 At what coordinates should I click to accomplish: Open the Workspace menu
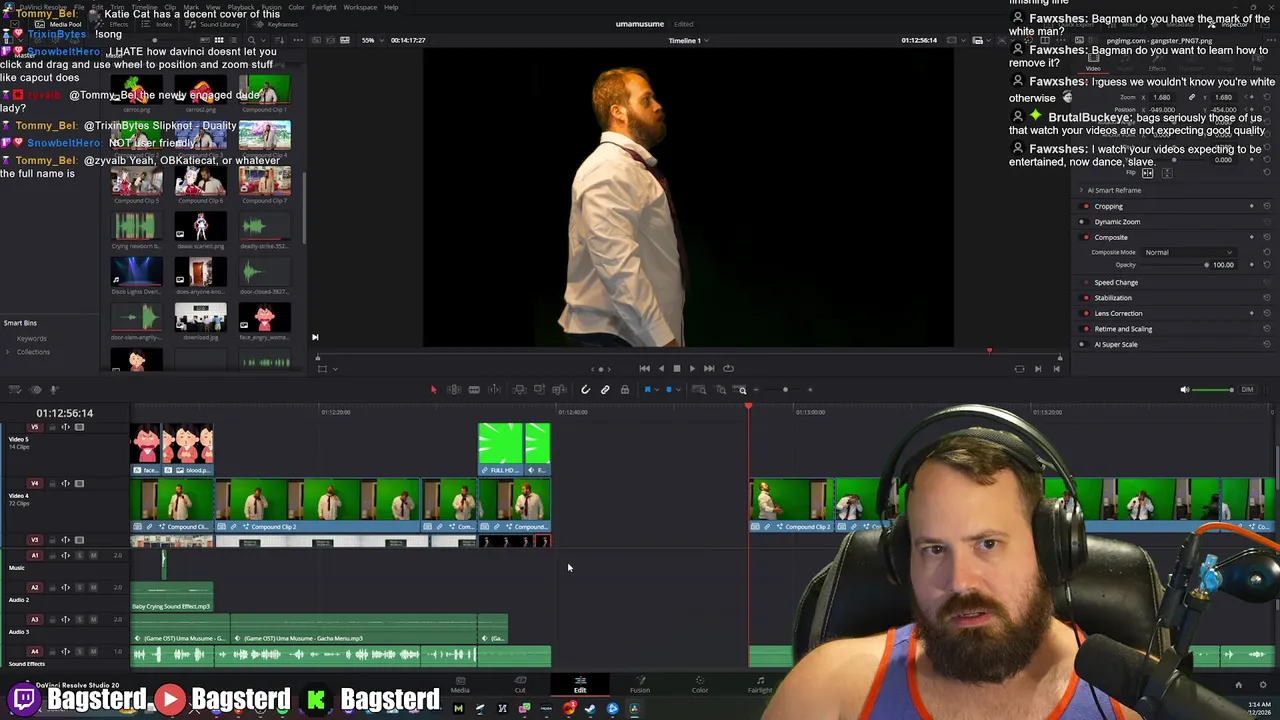(361, 7)
